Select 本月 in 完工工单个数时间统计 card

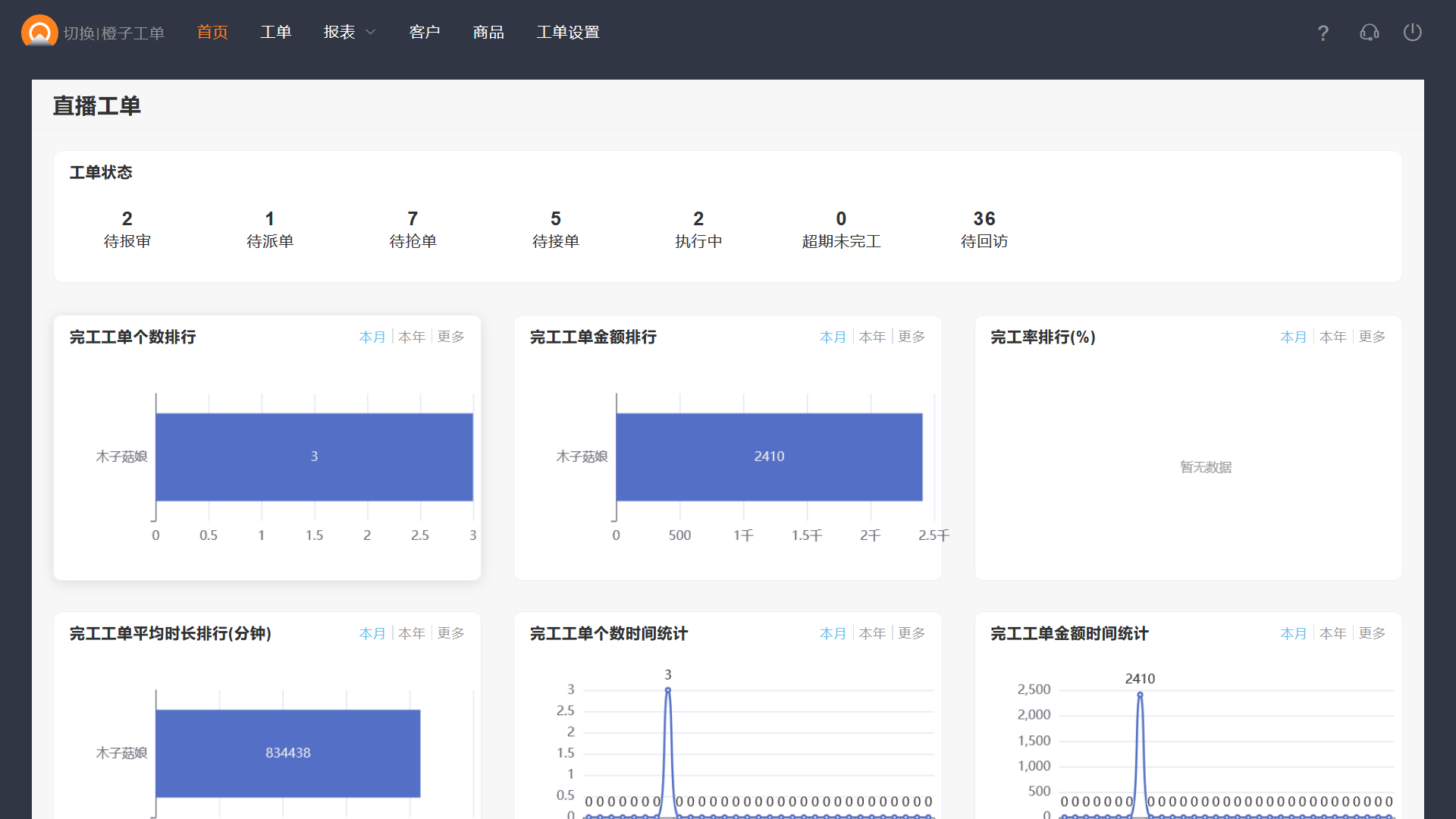833,633
